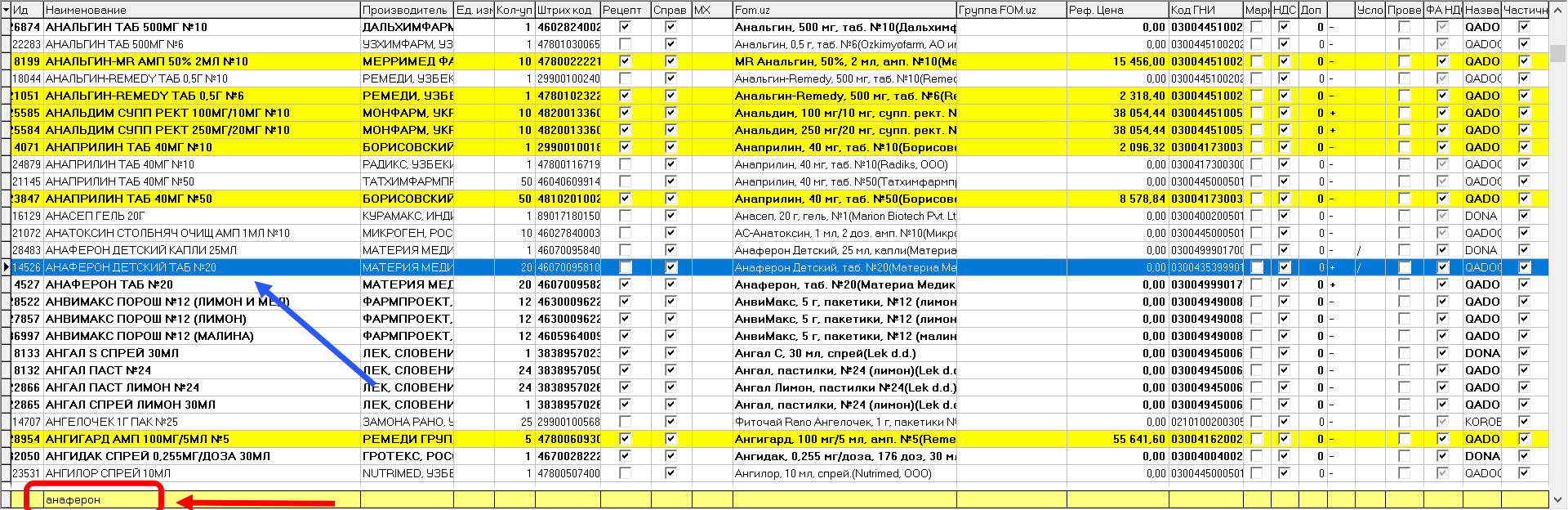Screen dimensions: 1568x510
Task: Click price cell 2 096,32
Action: click(x=1117, y=147)
